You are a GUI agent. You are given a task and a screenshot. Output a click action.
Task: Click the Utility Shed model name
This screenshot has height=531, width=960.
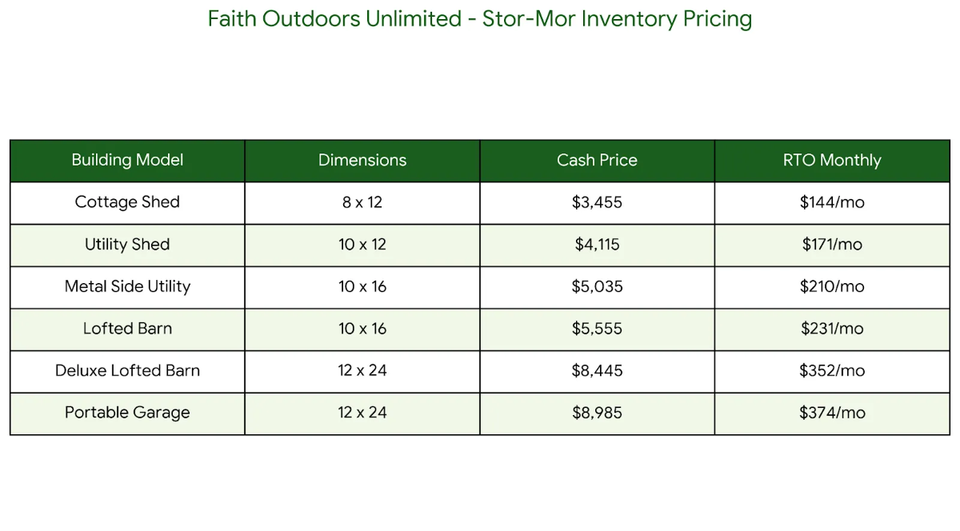[x=127, y=244]
